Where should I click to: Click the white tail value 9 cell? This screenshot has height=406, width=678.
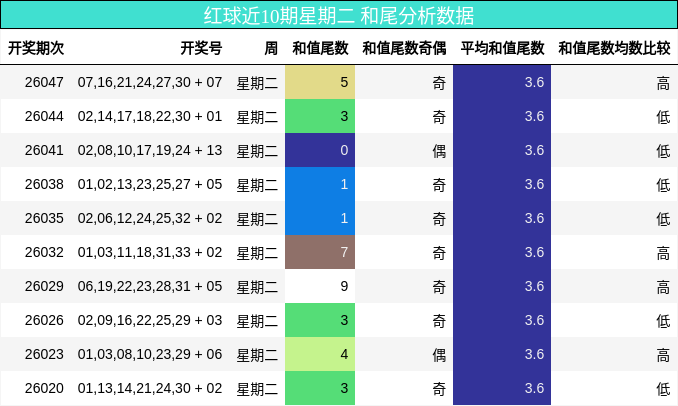click(320, 286)
